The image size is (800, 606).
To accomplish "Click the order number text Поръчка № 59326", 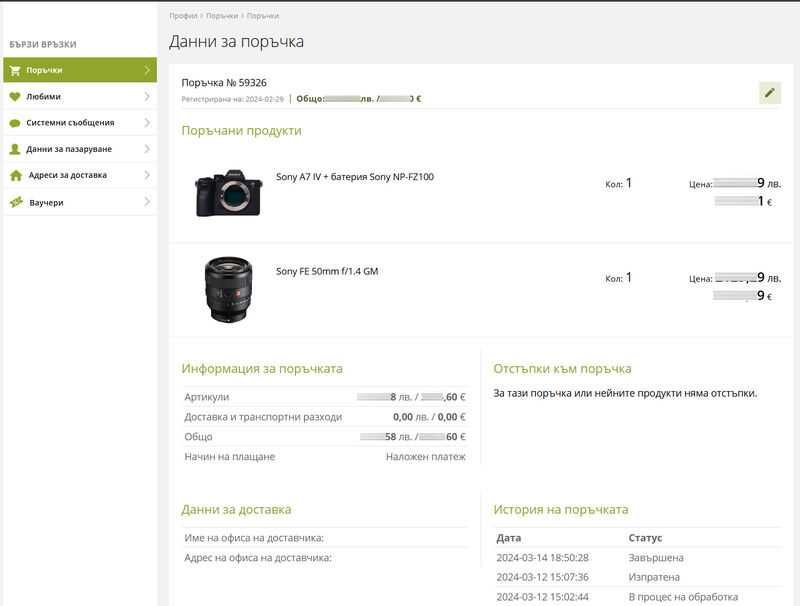I will click(x=224, y=83).
